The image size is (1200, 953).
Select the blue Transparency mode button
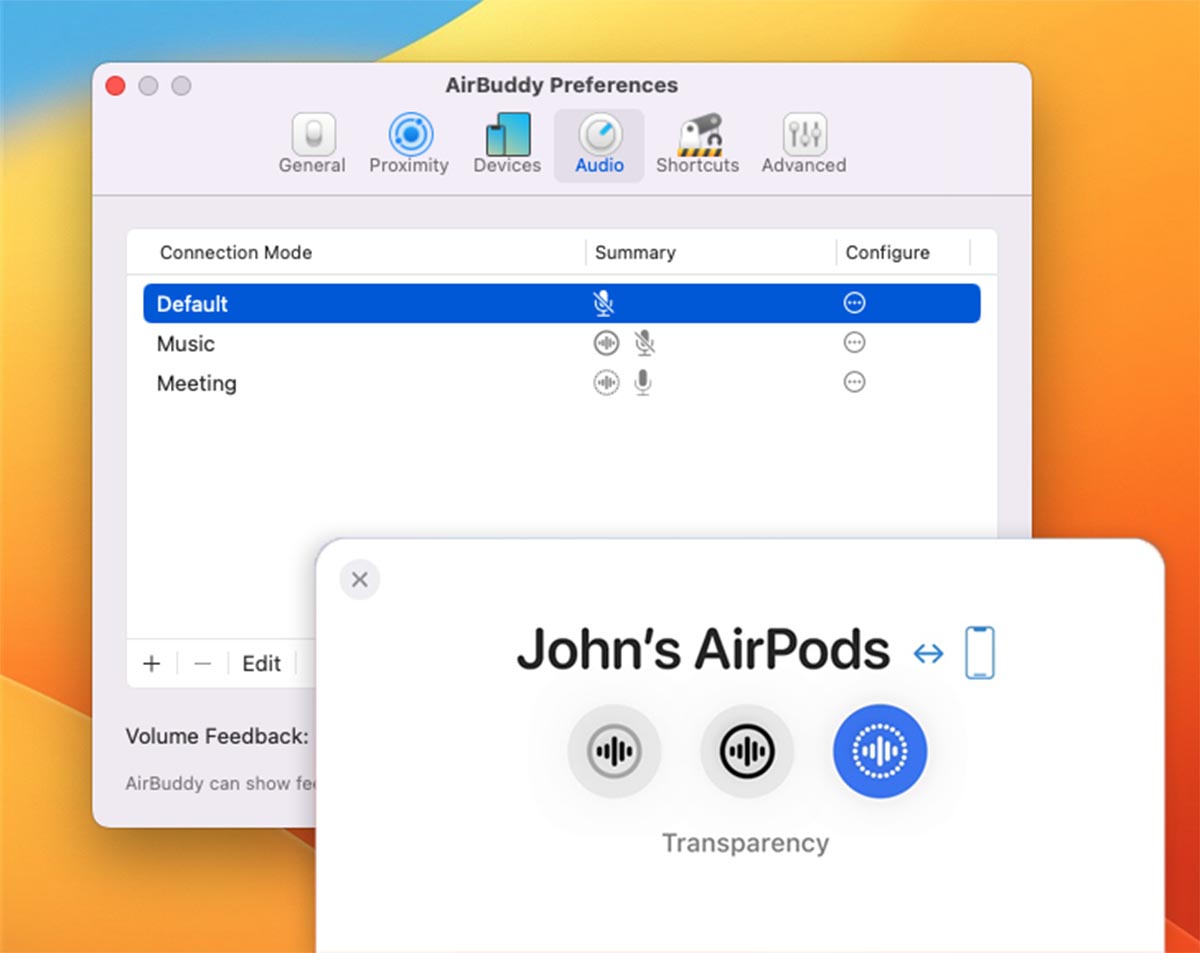880,751
